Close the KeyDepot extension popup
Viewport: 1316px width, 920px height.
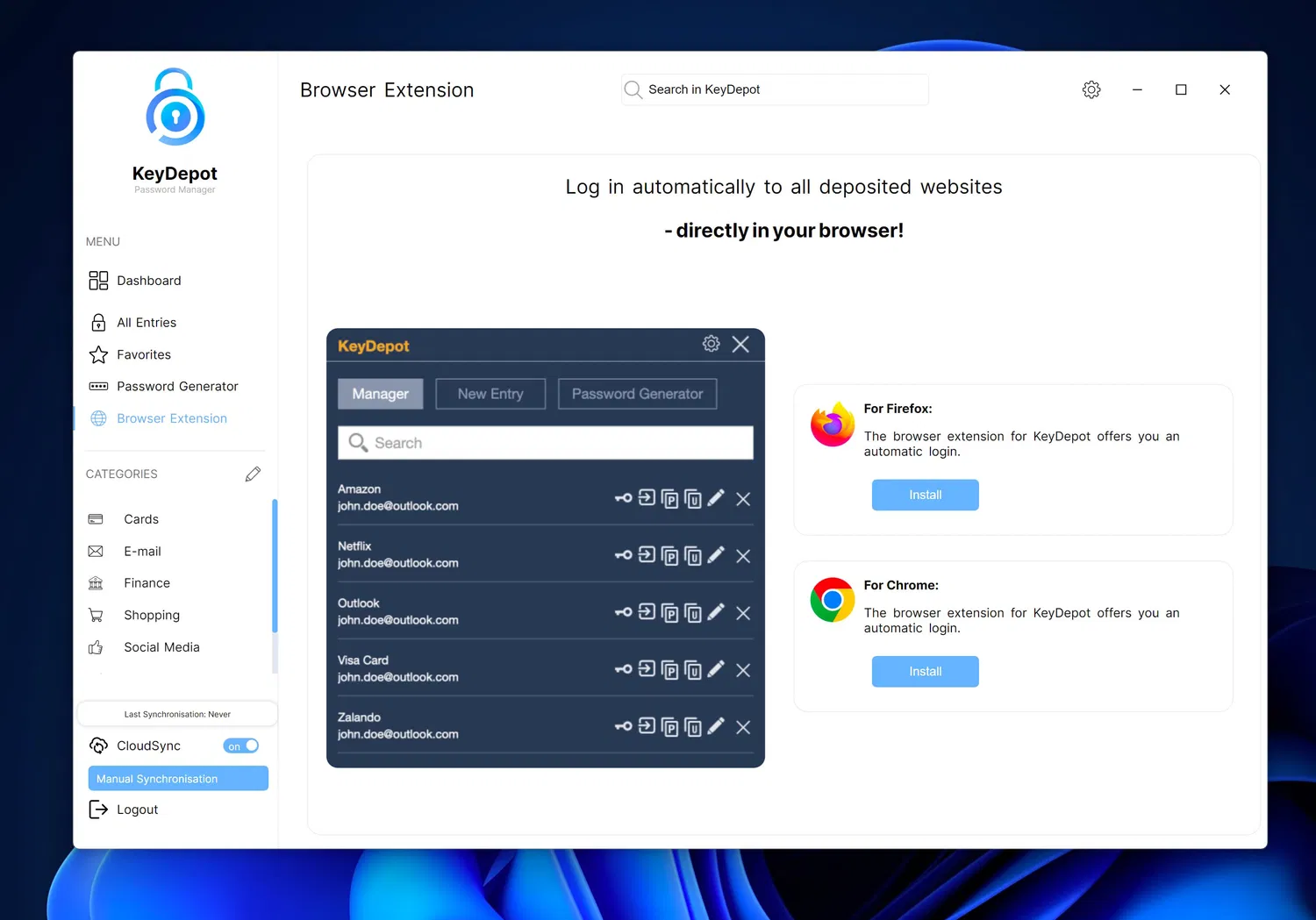[x=740, y=344]
